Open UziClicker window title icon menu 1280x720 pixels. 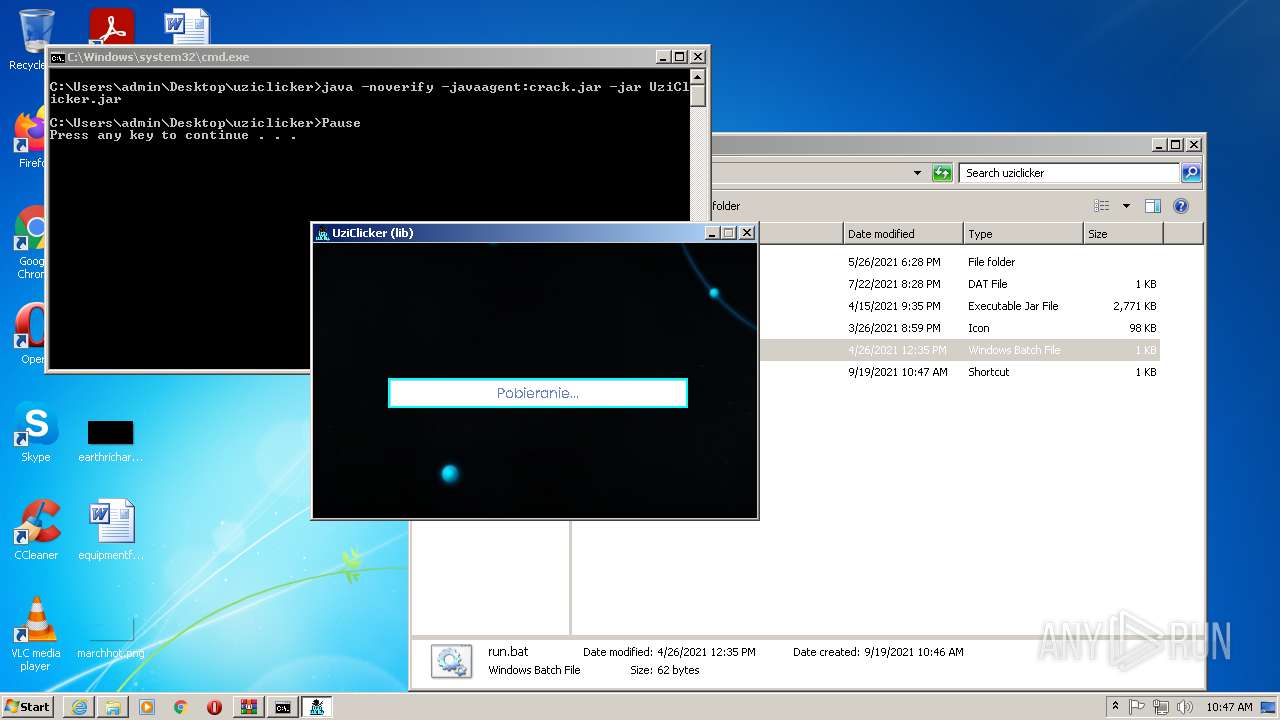coord(322,233)
